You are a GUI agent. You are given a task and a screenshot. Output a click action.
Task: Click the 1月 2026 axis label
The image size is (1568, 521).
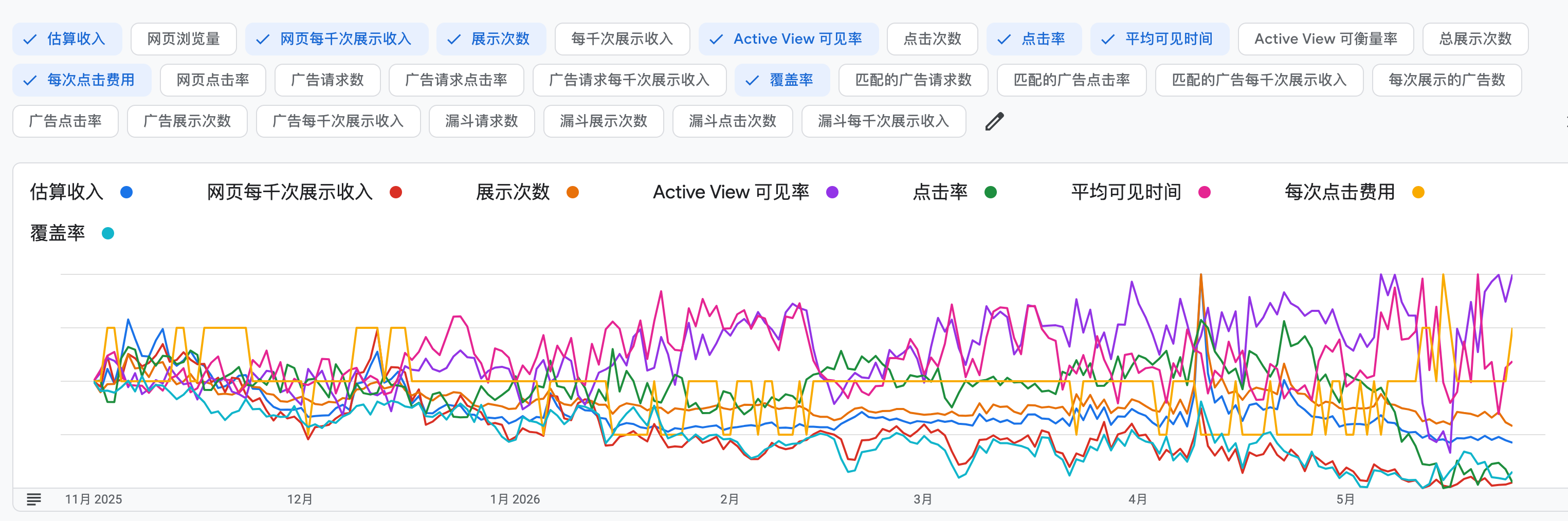pos(515,500)
